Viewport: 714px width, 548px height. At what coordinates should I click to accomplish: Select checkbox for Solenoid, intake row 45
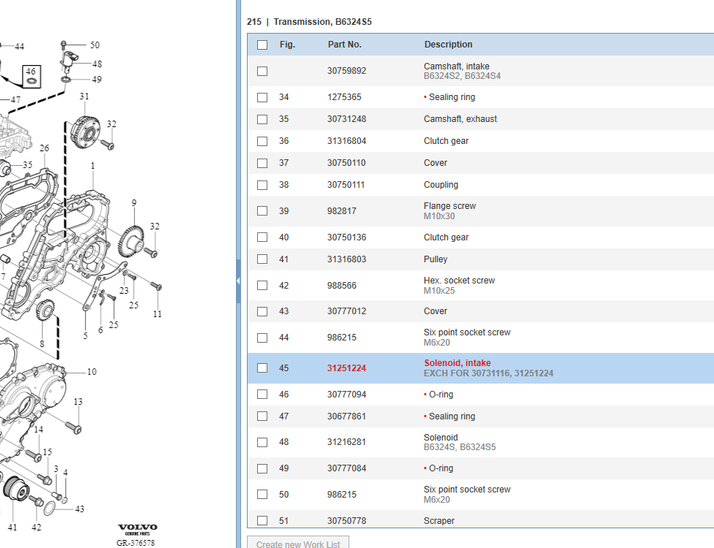point(262,368)
